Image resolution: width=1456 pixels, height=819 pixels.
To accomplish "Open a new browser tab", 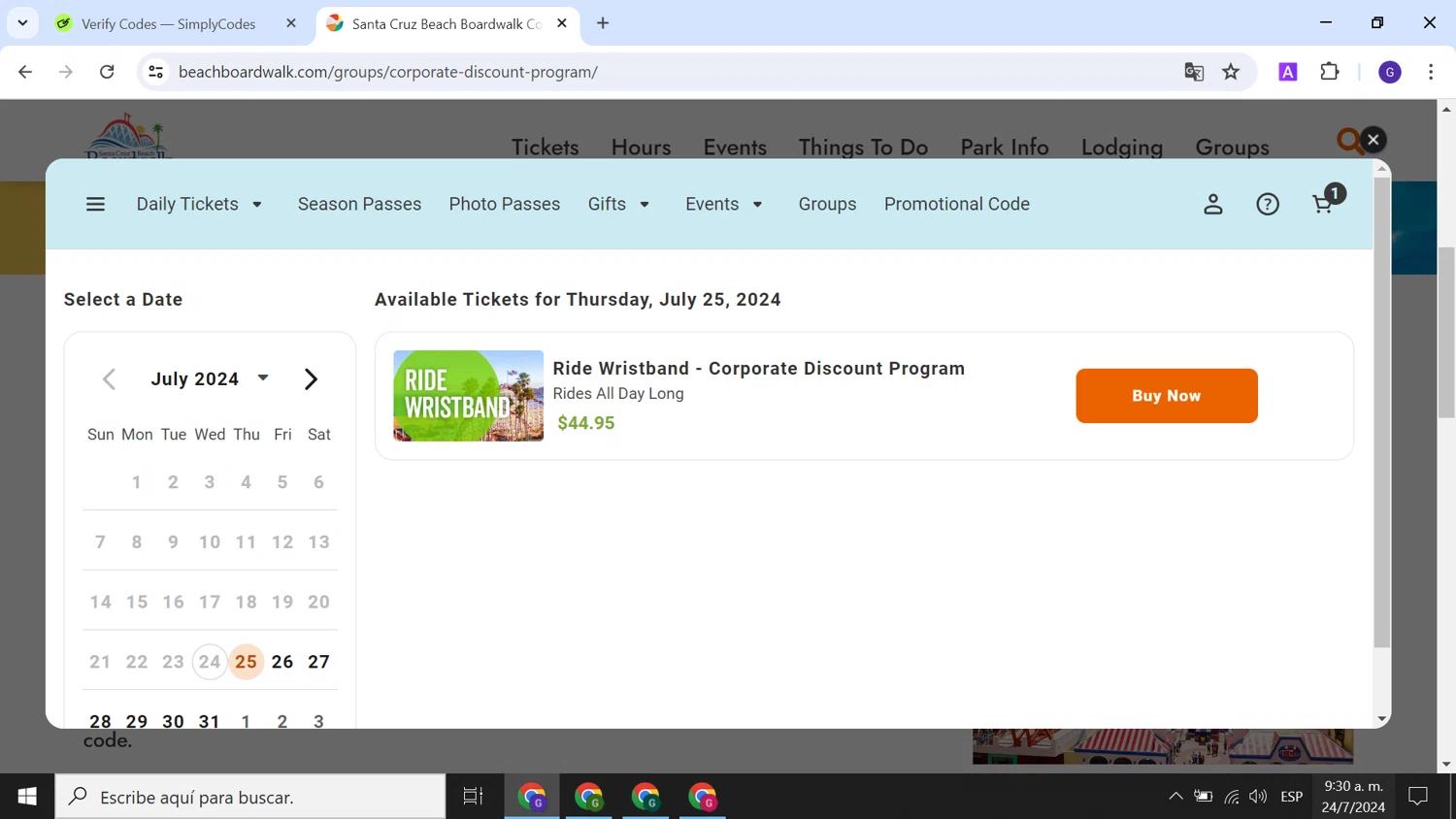I will point(603,23).
